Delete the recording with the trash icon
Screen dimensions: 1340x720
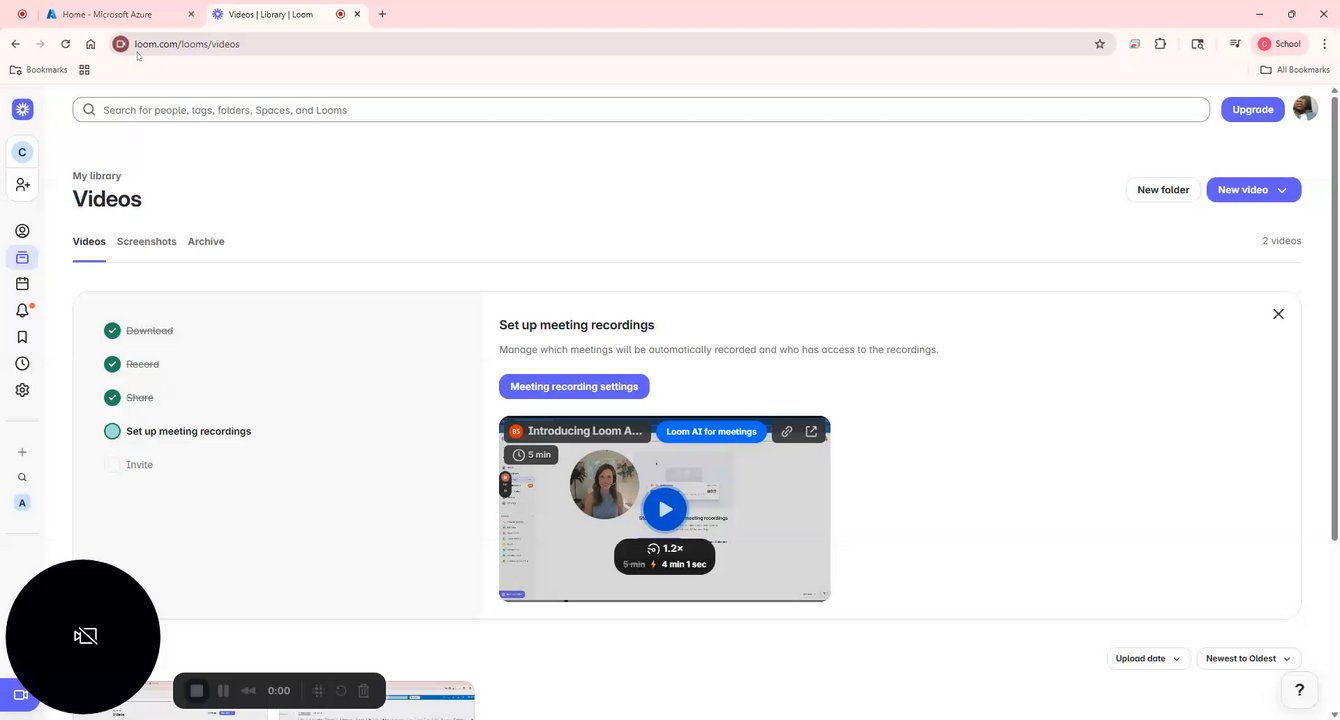click(364, 691)
